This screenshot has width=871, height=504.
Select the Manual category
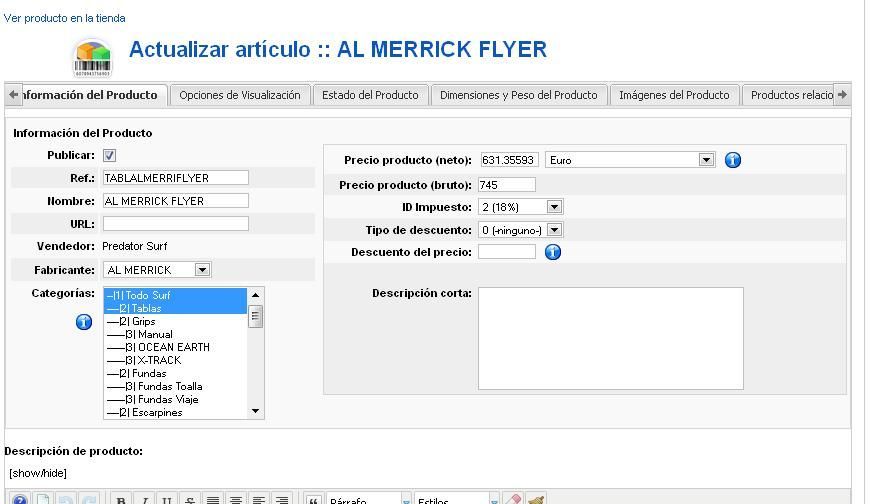(175, 334)
